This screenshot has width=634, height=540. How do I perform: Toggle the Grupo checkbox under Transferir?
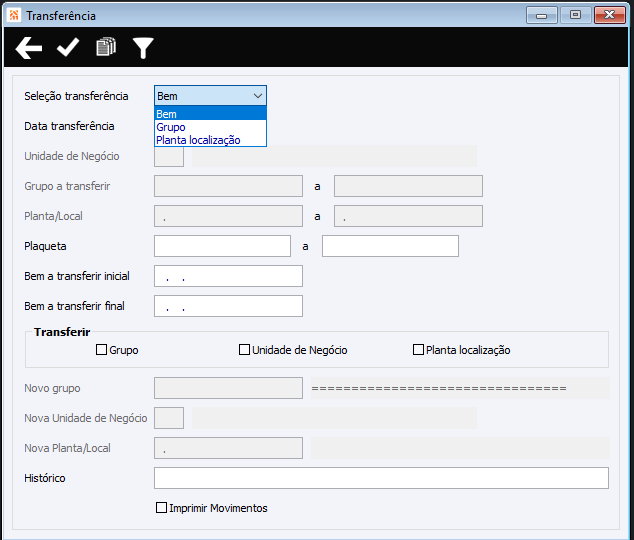coord(101,350)
